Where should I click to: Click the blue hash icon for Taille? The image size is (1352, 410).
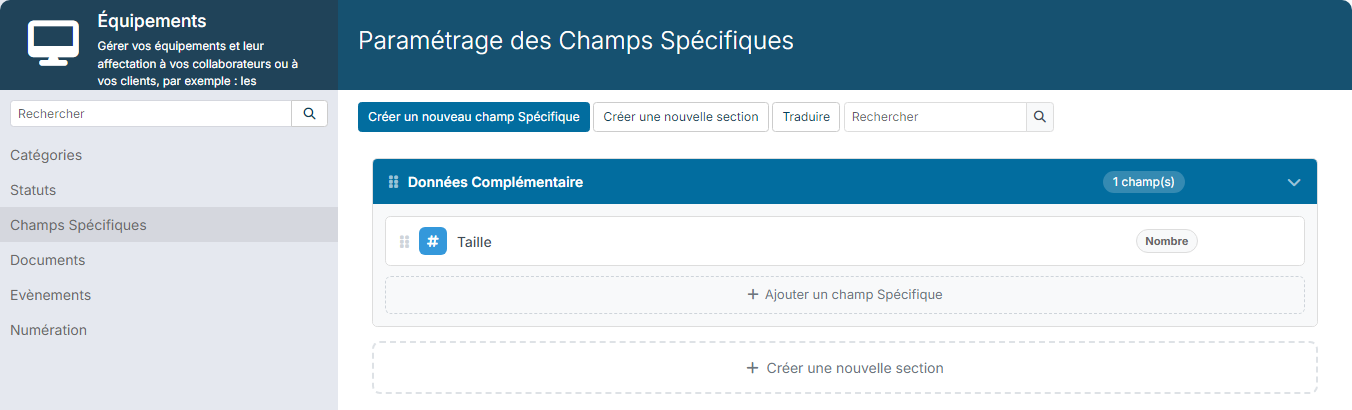pos(433,241)
